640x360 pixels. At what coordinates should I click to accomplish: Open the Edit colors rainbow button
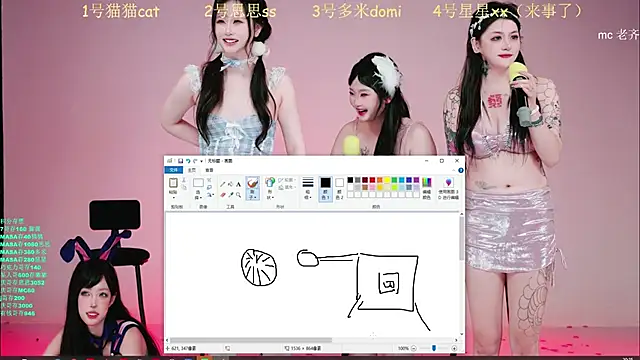click(x=427, y=188)
